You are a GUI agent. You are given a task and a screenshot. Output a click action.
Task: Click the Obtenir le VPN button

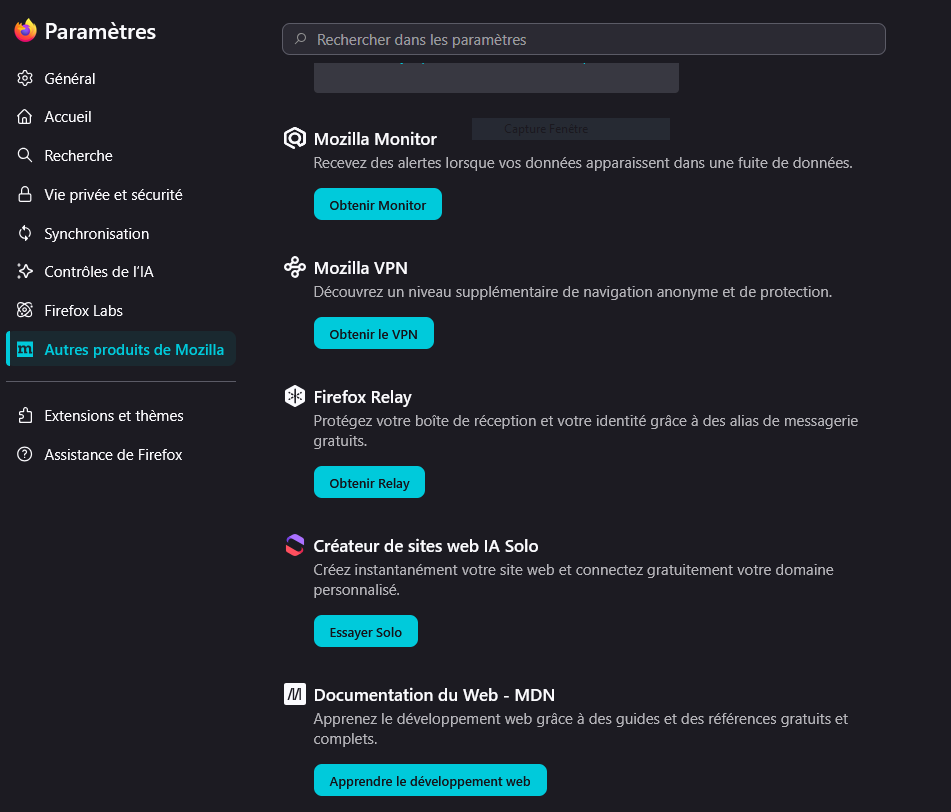pyautogui.click(x=374, y=334)
